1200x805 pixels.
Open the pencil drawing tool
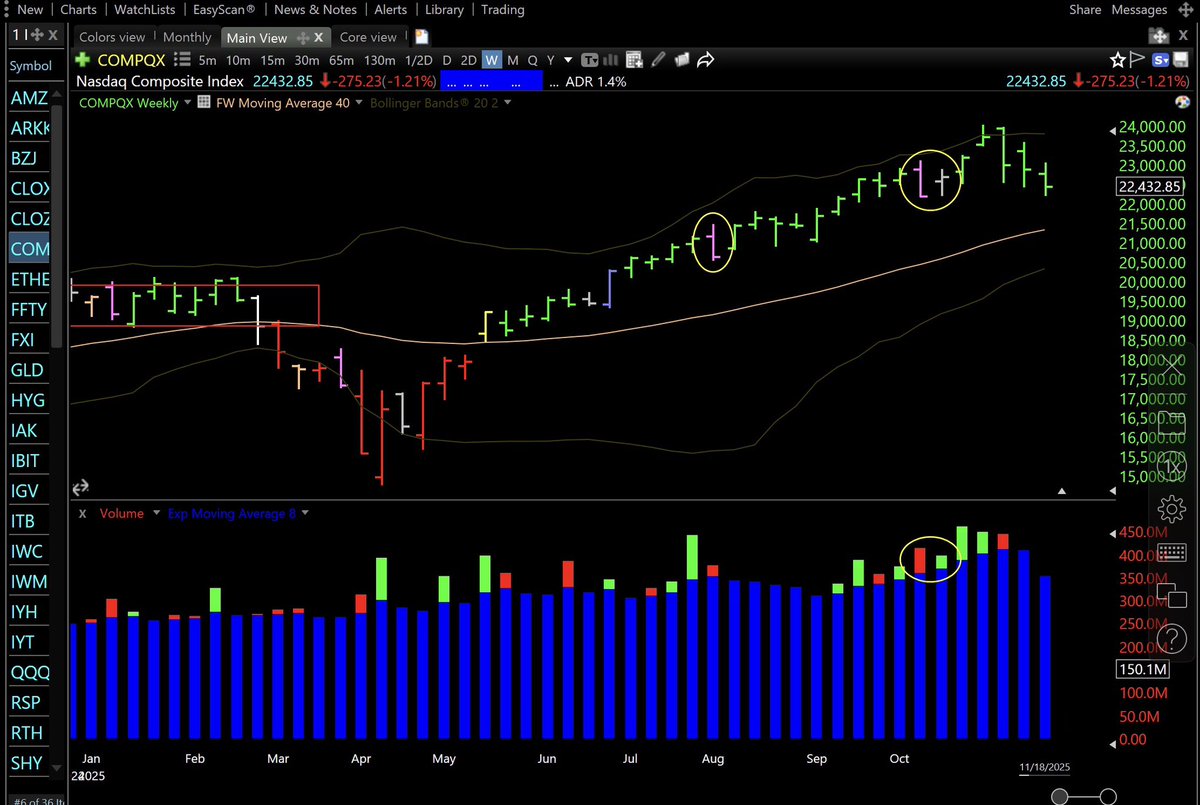point(658,59)
